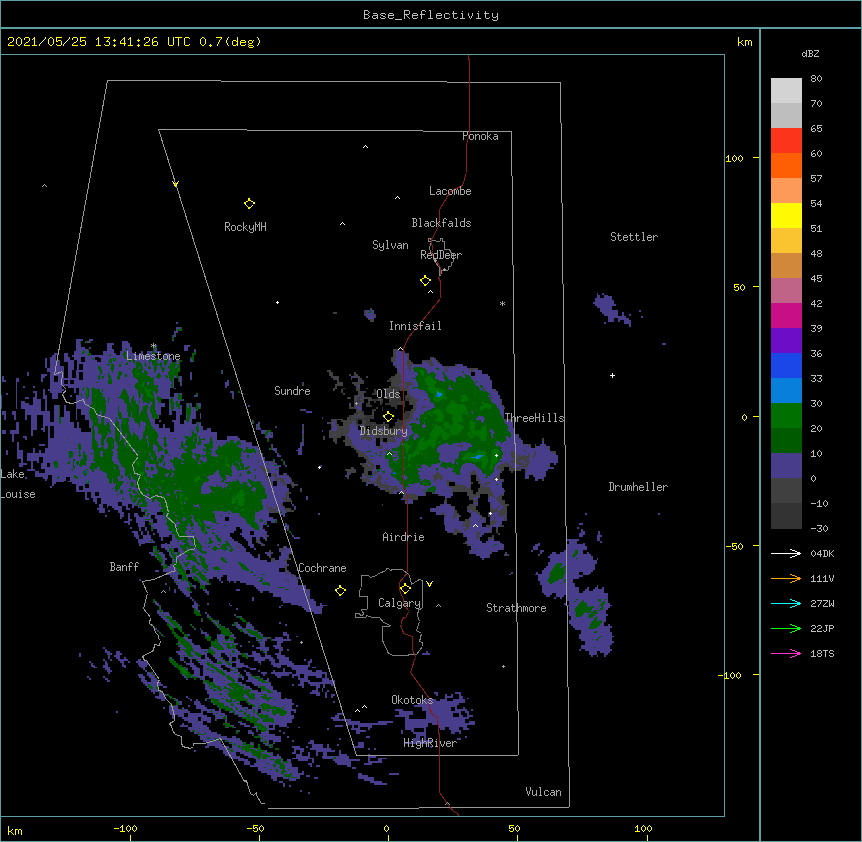Click the Banff label
This screenshot has height=842, width=862.
click(x=124, y=567)
